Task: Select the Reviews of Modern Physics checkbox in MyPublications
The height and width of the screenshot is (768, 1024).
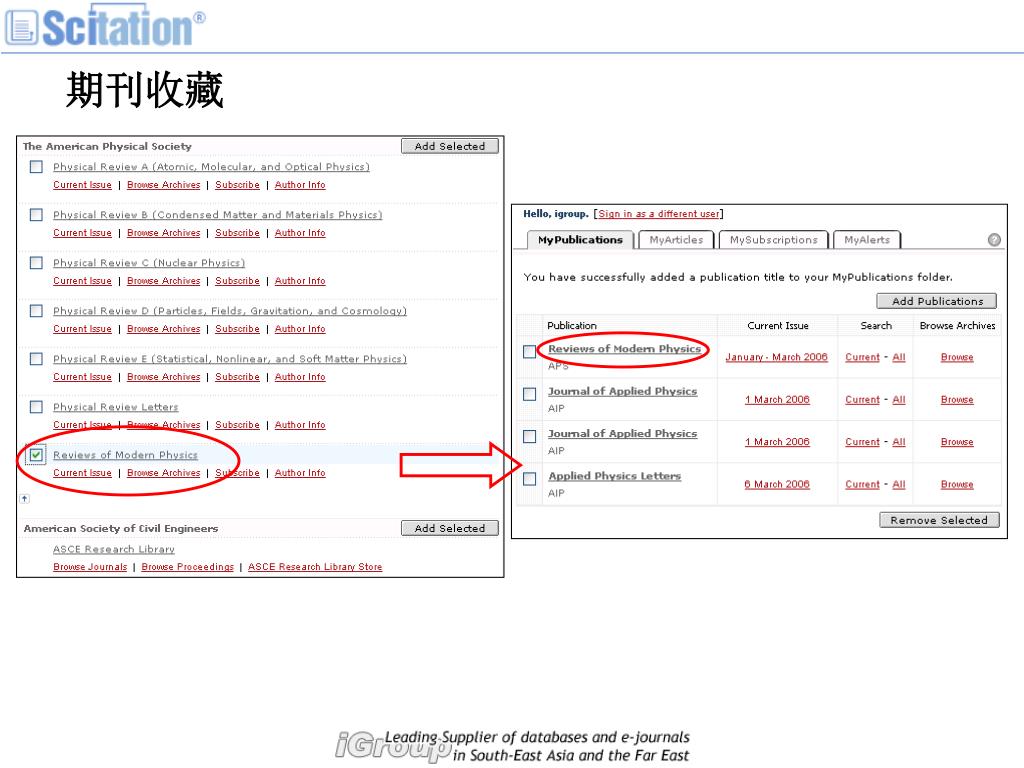Action: click(x=530, y=351)
